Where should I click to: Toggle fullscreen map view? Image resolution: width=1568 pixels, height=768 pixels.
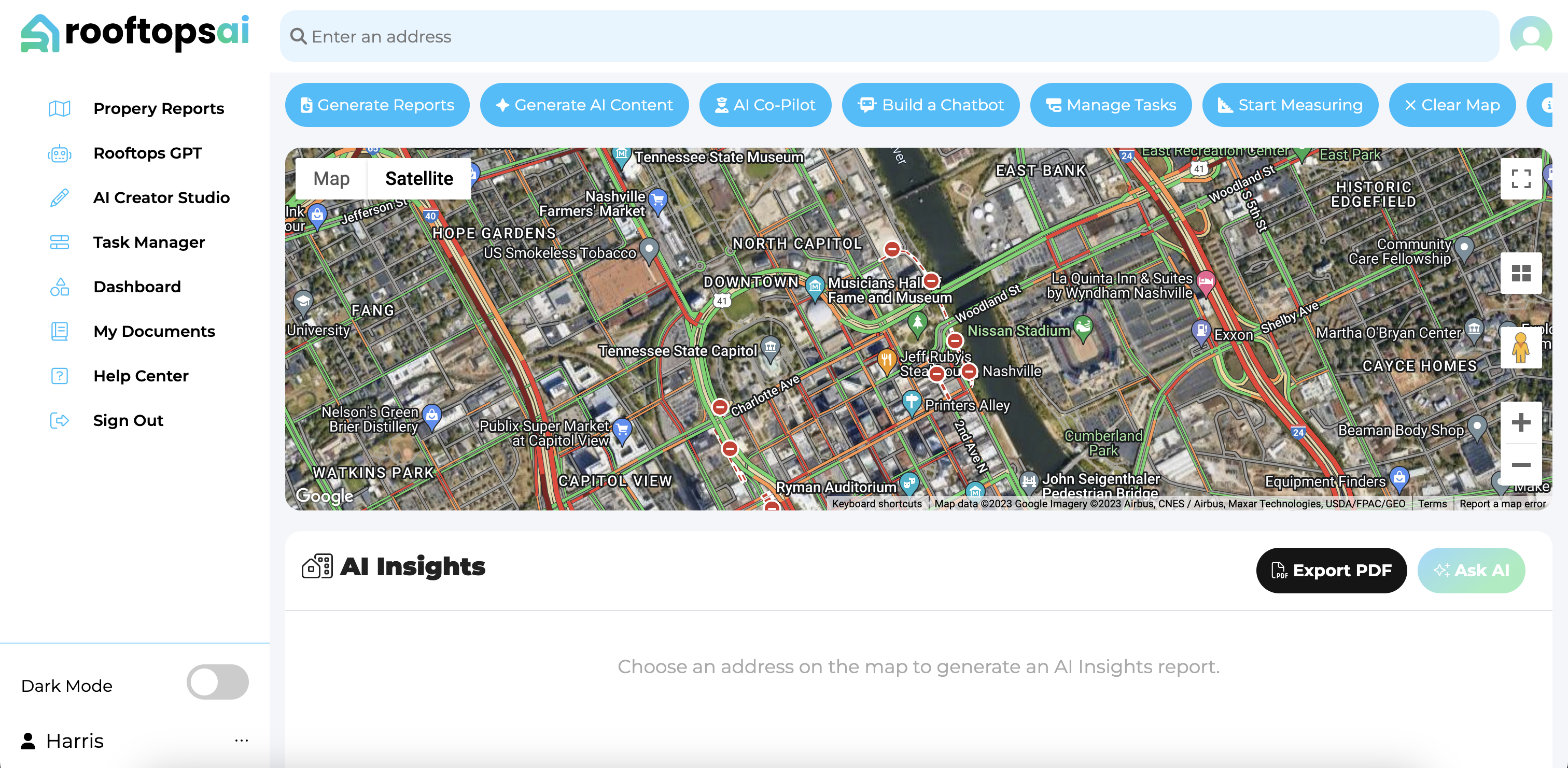coord(1520,179)
